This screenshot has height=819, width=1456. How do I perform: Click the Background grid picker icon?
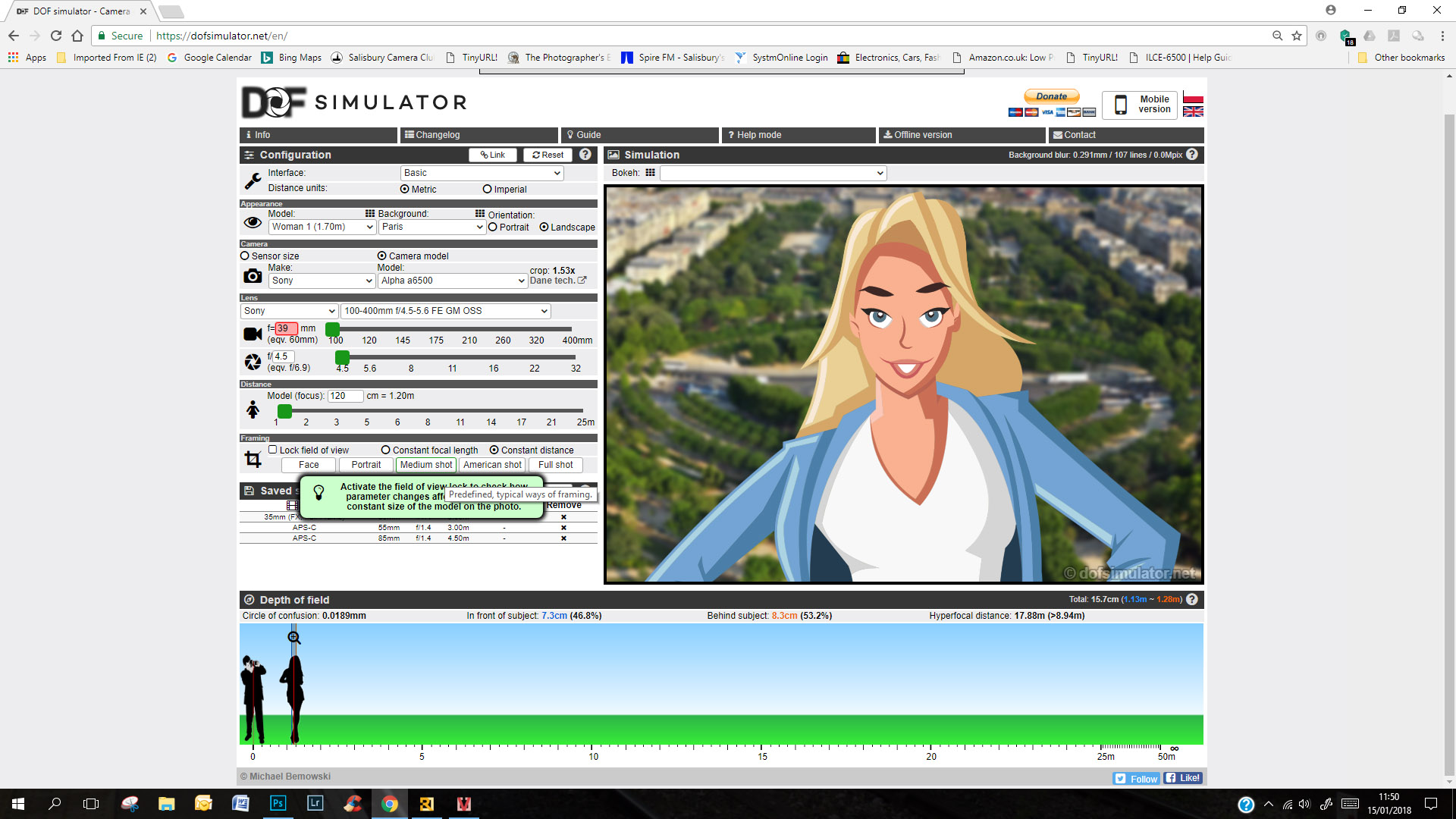pyautogui.click(x=480, y=214)
